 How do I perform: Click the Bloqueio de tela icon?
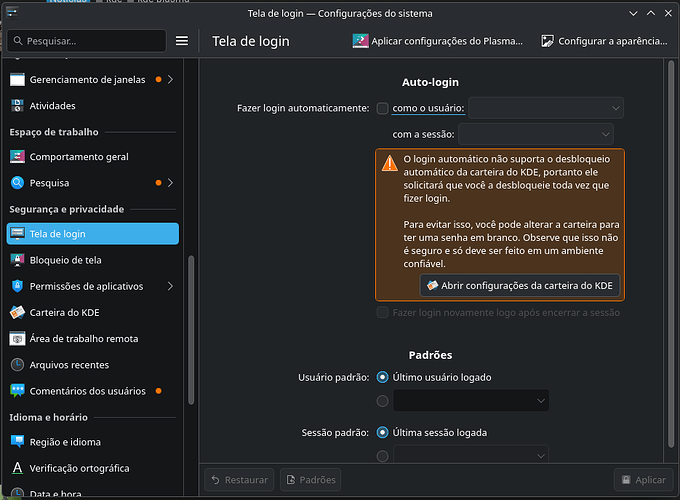17,260
